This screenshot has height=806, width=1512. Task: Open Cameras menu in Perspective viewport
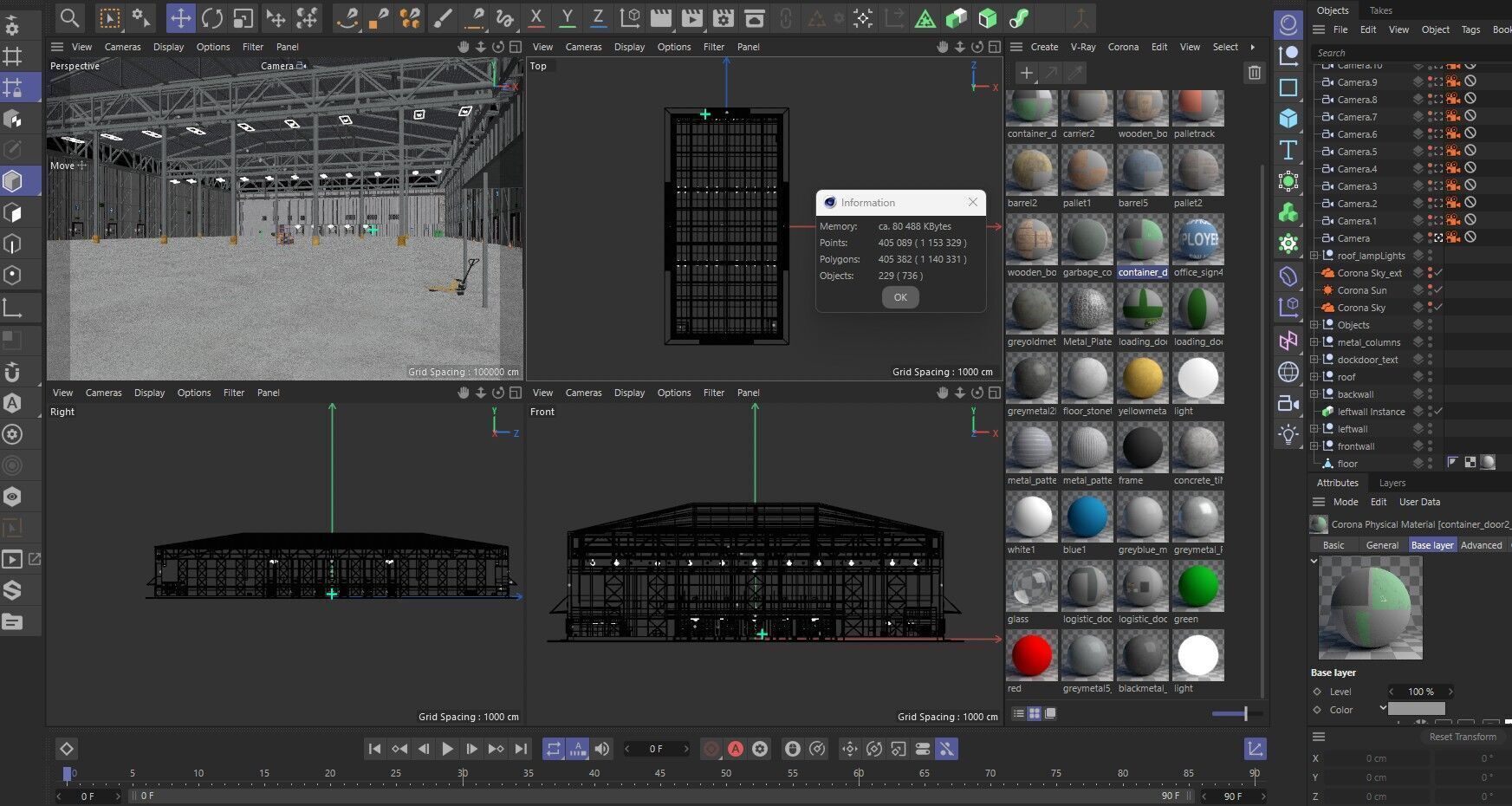[122, 47]
